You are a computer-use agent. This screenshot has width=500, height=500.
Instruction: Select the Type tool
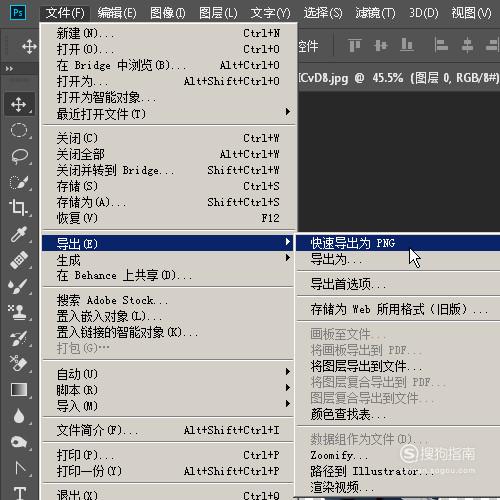click(19, 493)
